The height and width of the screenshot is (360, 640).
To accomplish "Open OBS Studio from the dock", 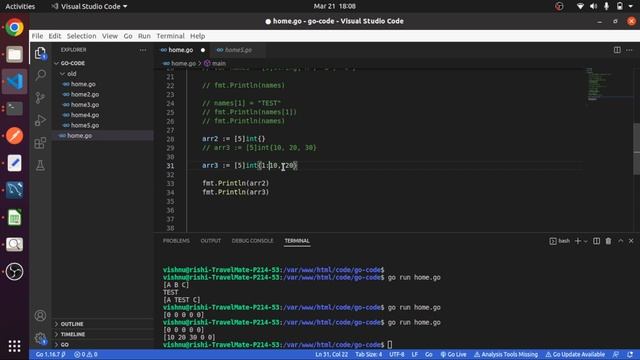I will [x=14, y=271].
